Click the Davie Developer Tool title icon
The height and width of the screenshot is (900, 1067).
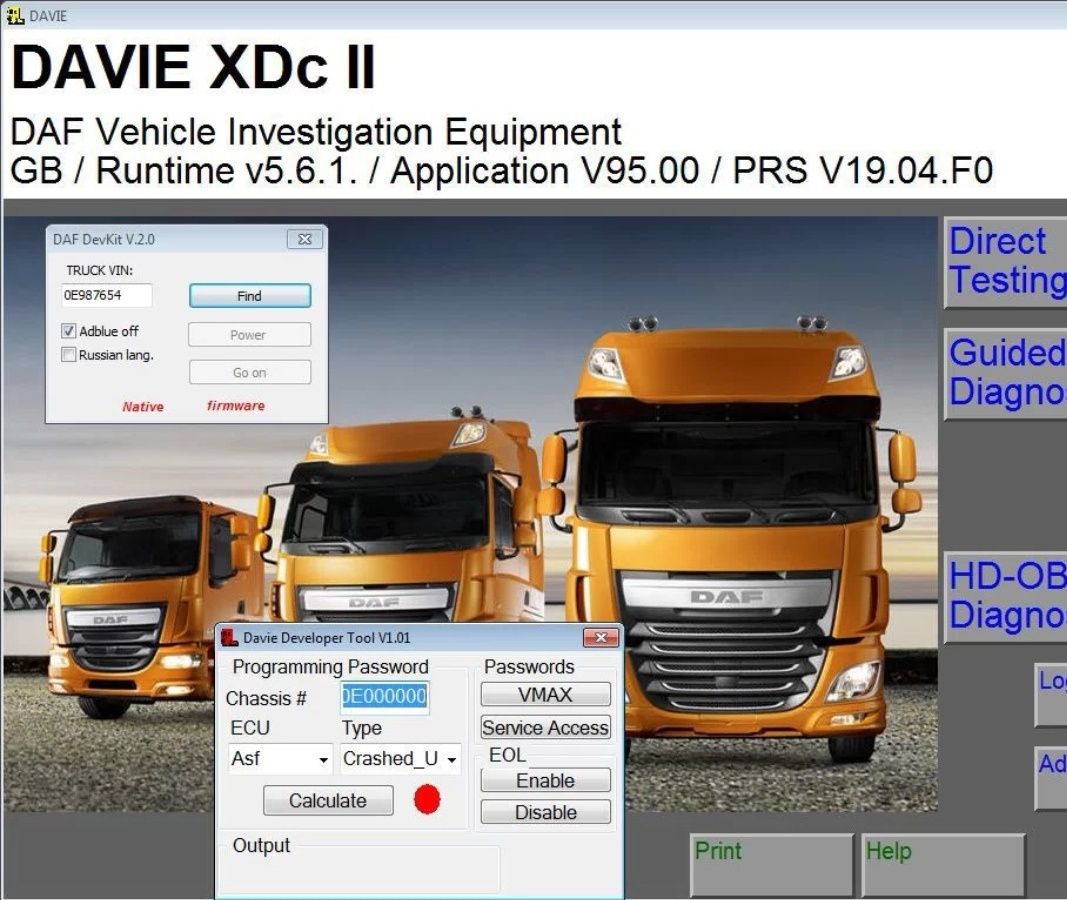229,637
